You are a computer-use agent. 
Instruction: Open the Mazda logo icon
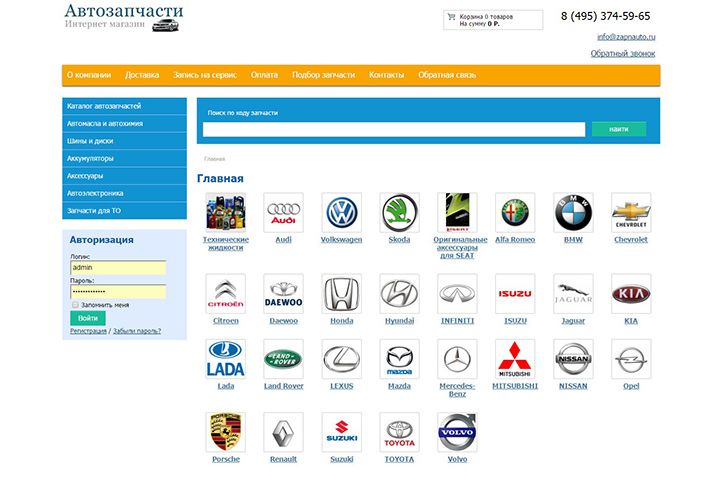click(x=399, y=359)
